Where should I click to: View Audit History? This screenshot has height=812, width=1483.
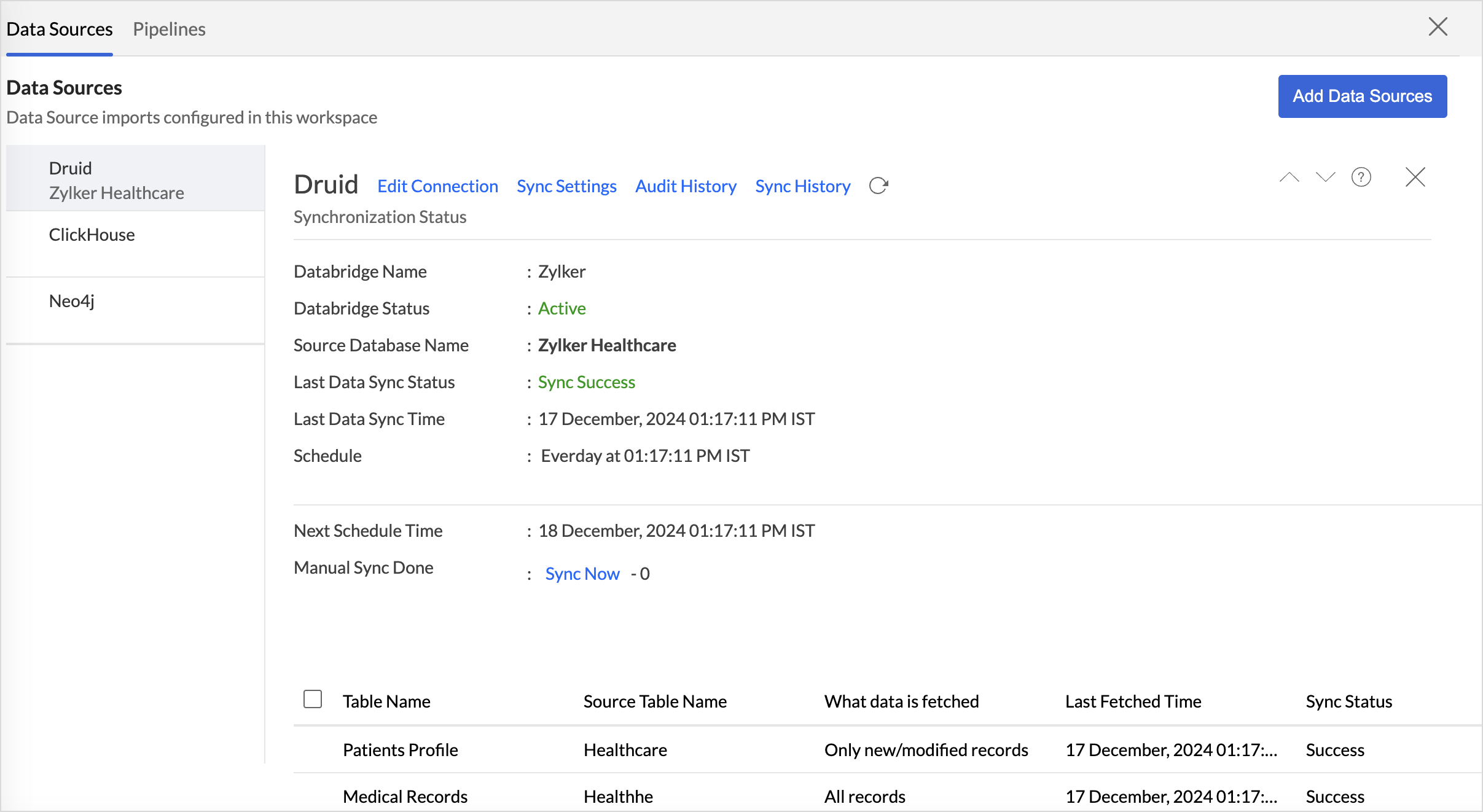686,186
